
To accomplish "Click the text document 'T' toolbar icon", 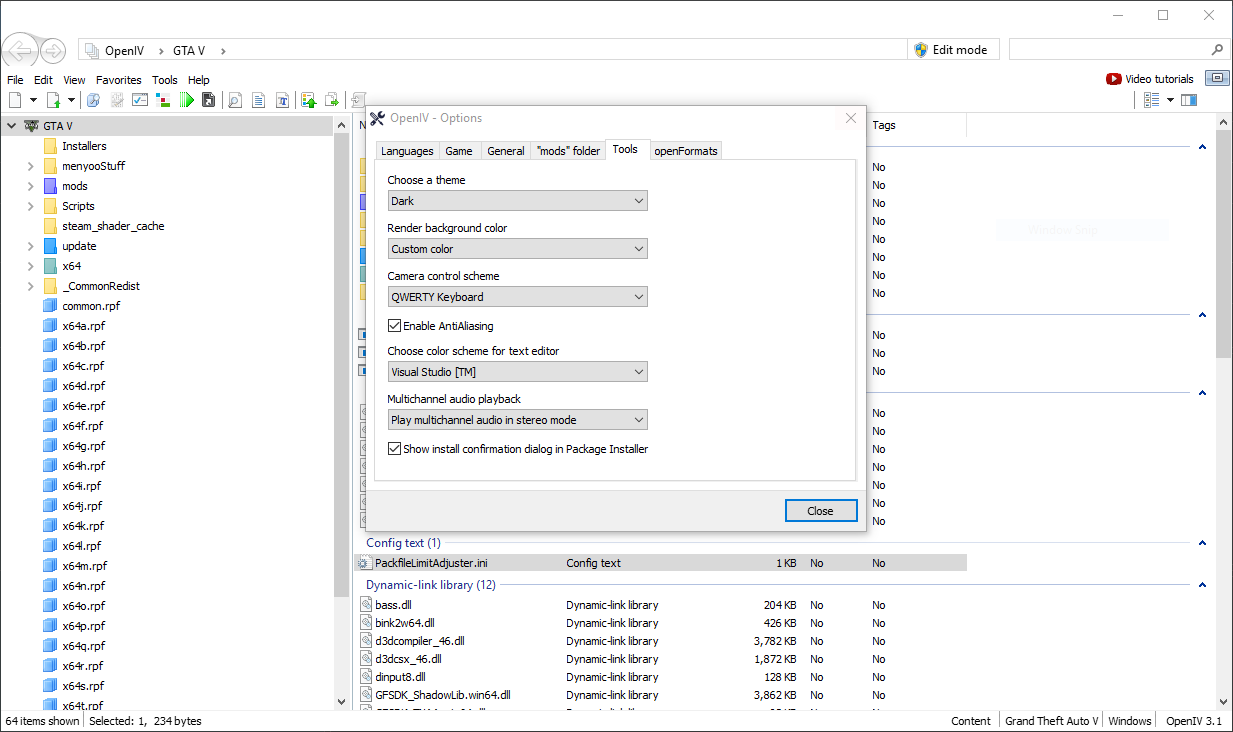I will [283, 100].
